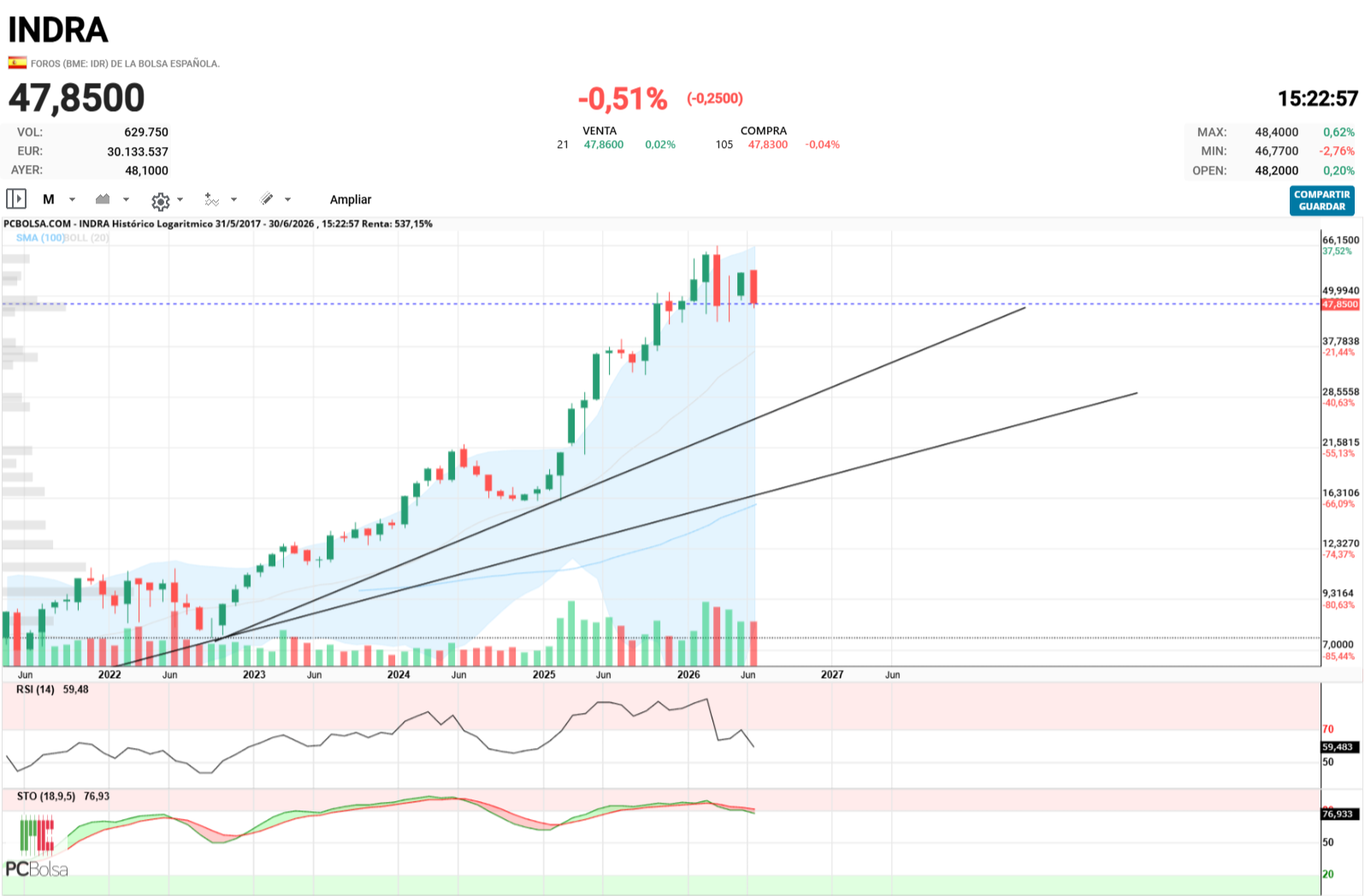
Task: Click the AYER value 48,1000
Action: coord(147,170)
